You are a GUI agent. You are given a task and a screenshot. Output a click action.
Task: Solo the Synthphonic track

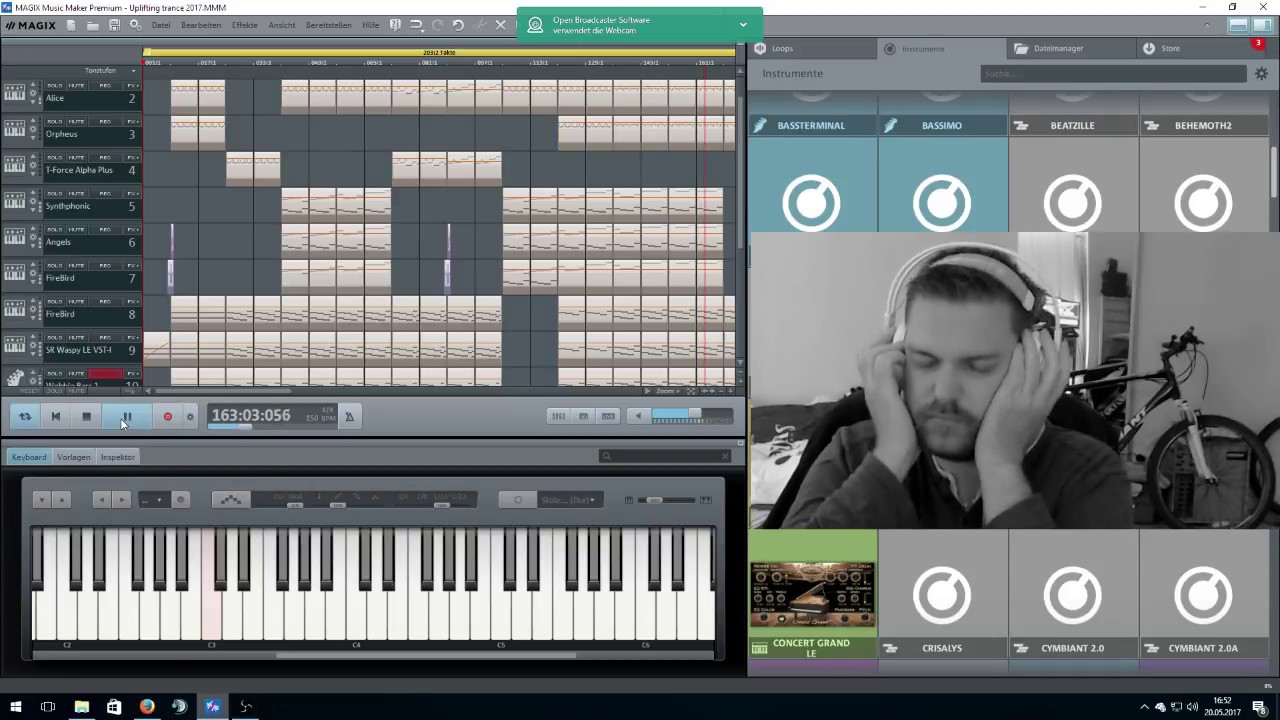pyautogui.click(x=54, y=194)
